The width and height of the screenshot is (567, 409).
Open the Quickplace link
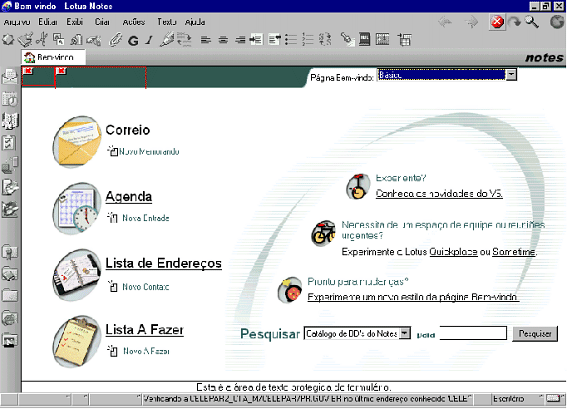click(x=453, y=252)
